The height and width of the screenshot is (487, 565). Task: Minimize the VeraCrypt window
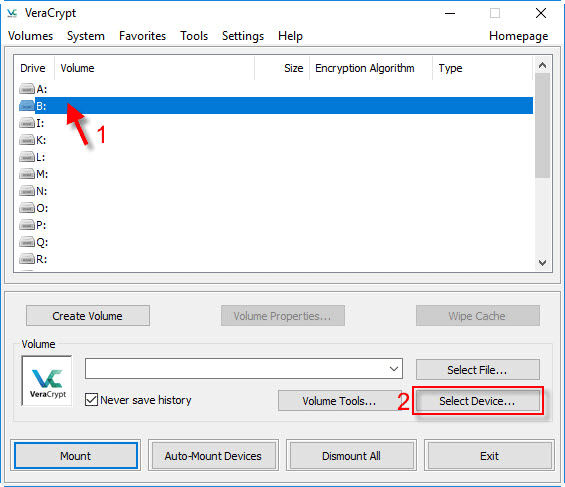tap(450, 14)
